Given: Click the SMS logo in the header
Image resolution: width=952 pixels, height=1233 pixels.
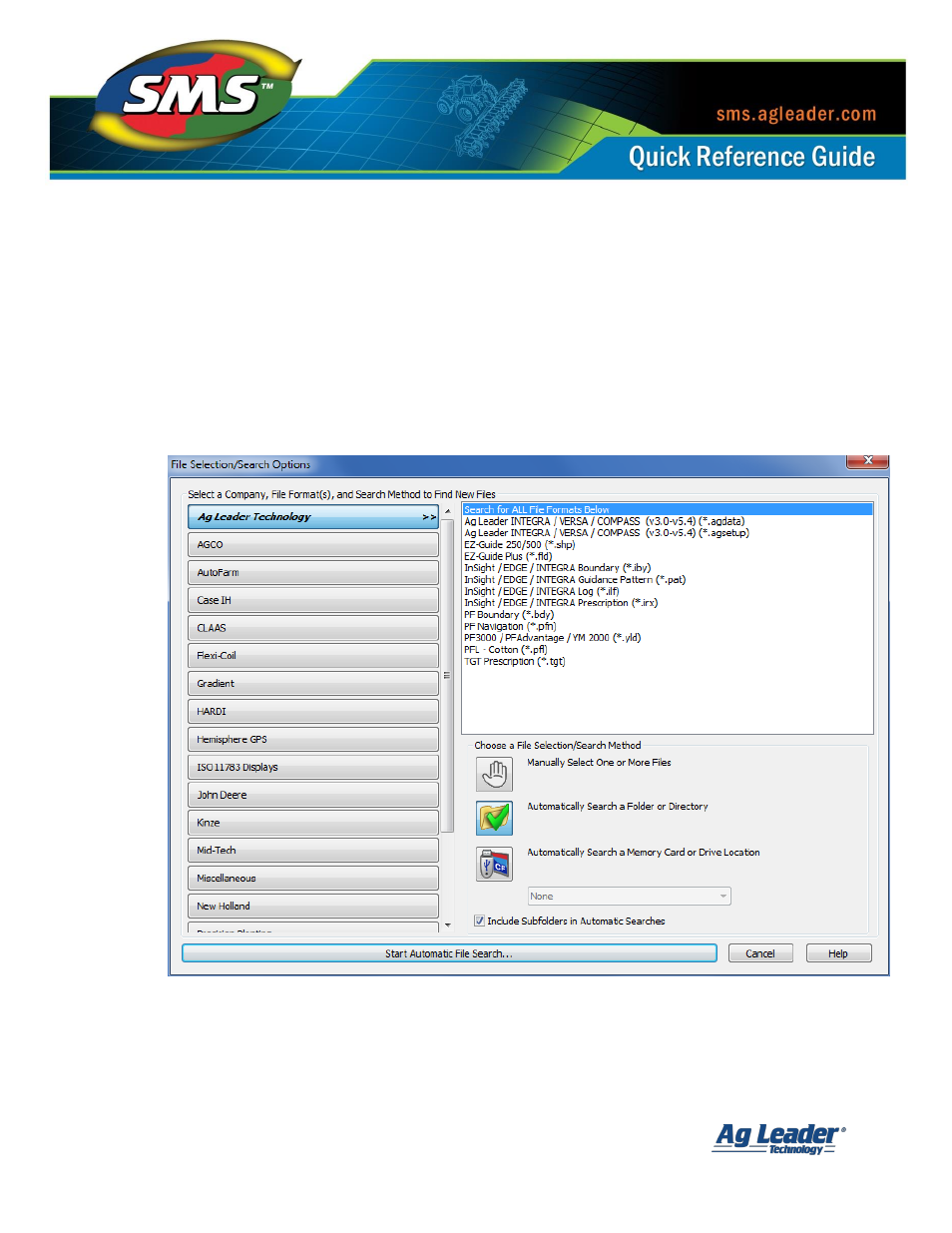Looking at the screenshot, I should click(x=198, y=95).
